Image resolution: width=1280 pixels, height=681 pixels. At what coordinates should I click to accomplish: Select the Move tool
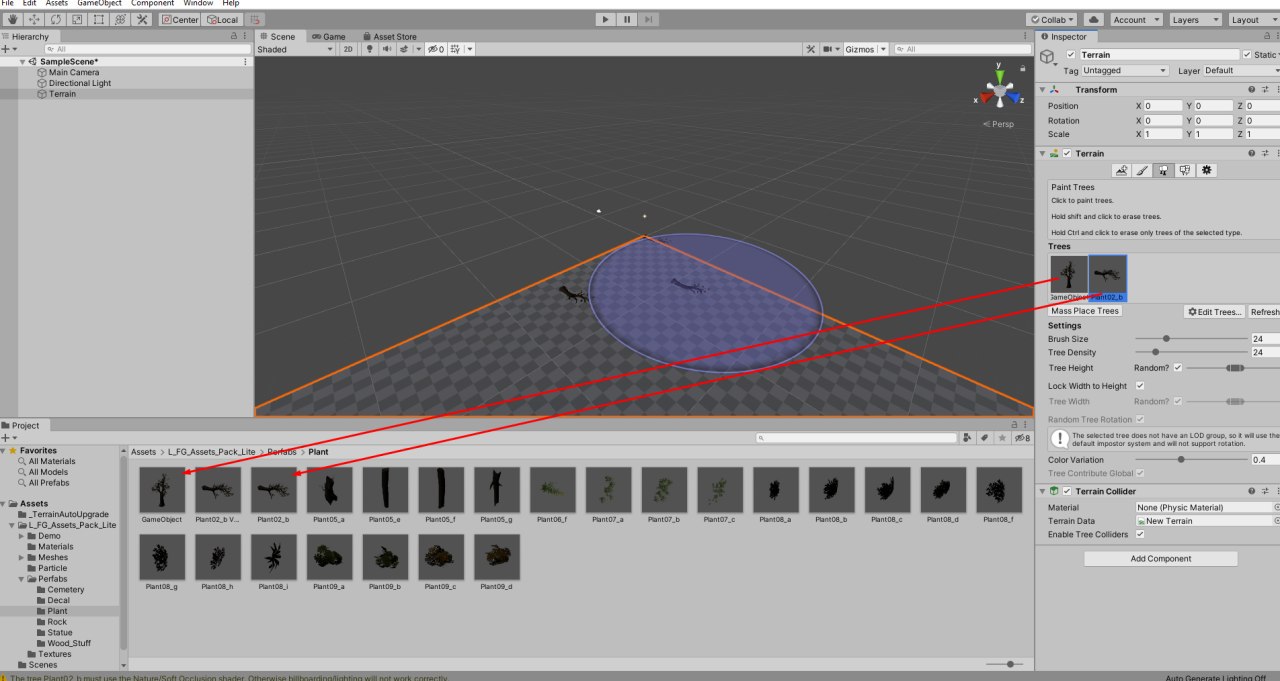point(33,19)
